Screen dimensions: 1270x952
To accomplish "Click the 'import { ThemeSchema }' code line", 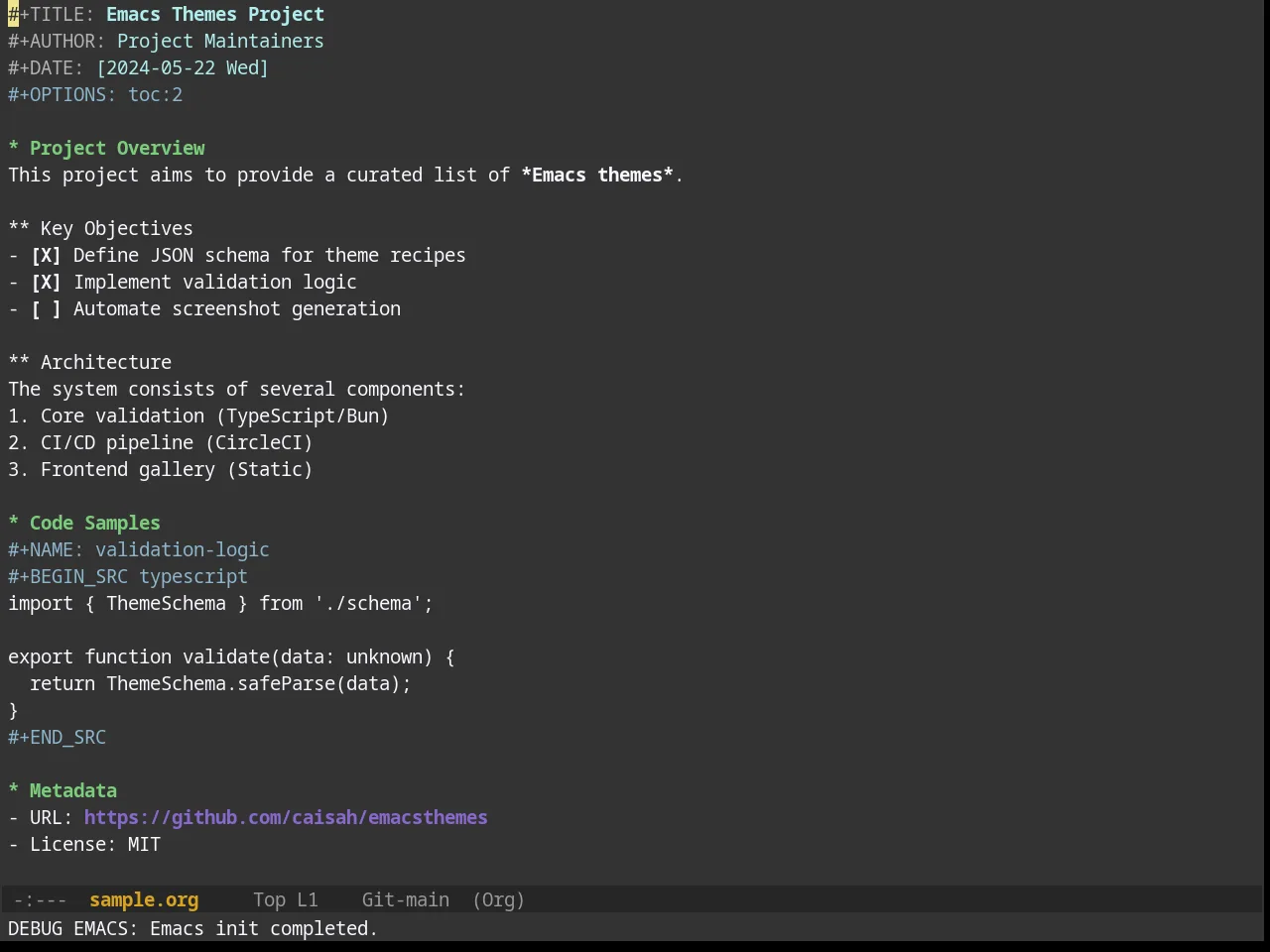I will tap(220, 603).
